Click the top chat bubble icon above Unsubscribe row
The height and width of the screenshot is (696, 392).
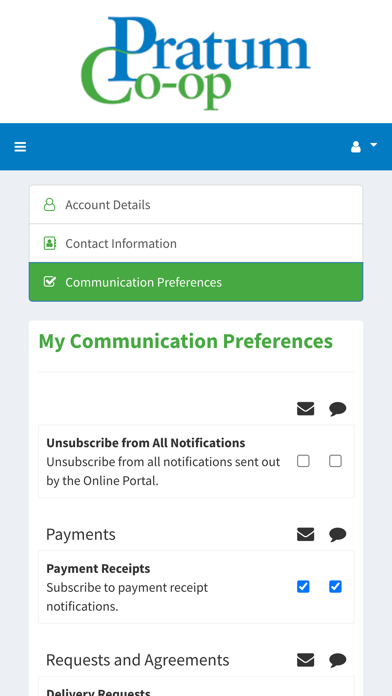337,409
